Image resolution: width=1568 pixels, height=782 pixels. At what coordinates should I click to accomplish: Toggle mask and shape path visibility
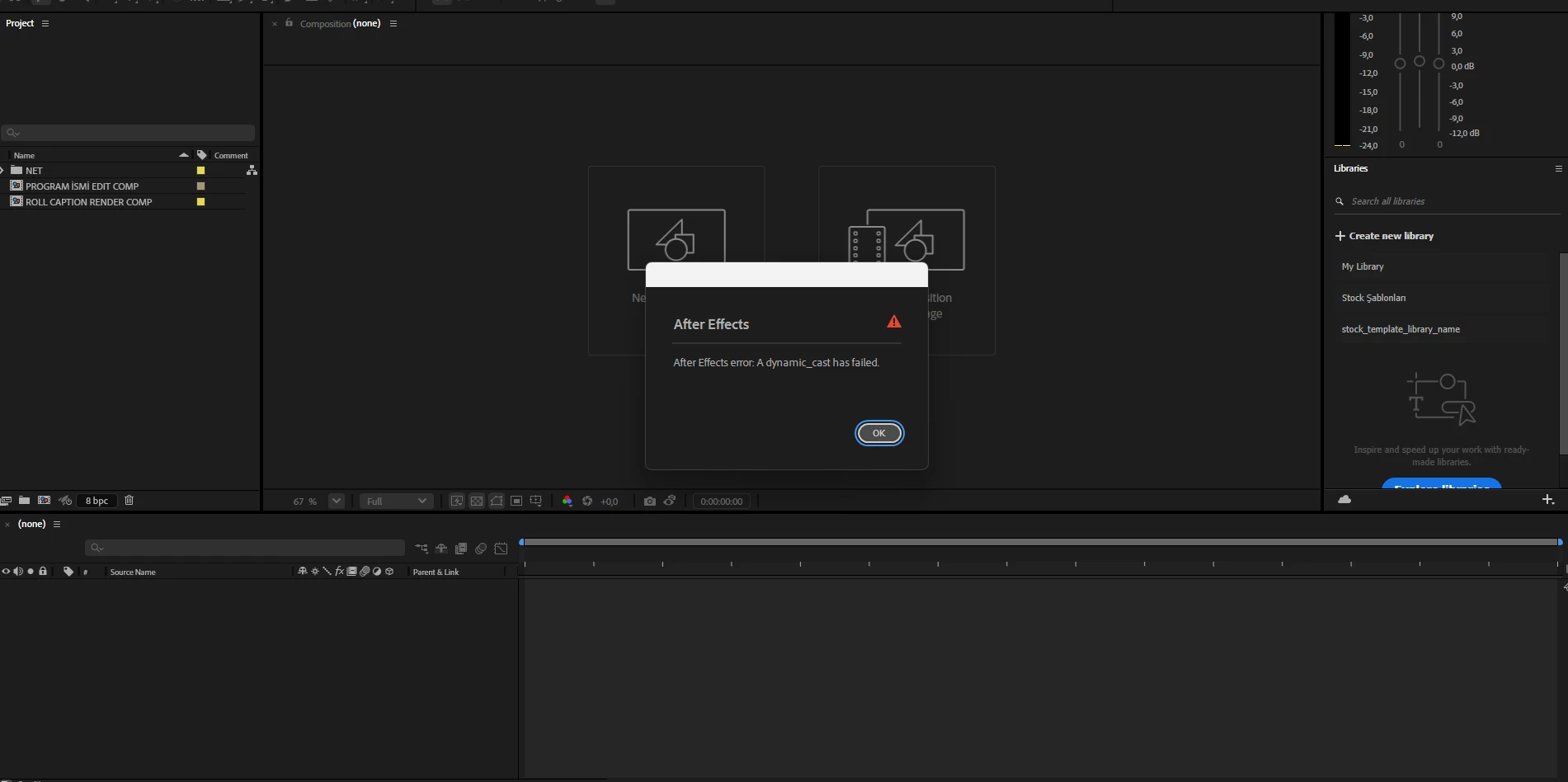tap(497, 501)
